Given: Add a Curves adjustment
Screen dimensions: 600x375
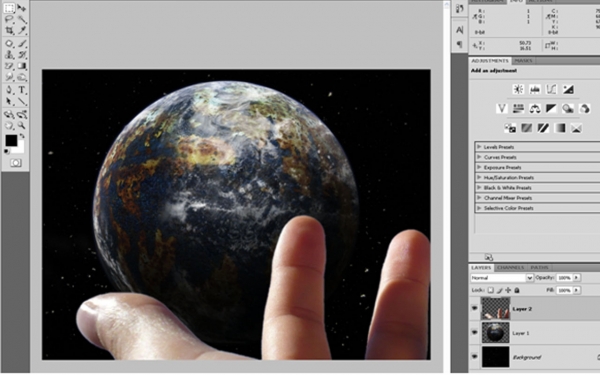Looking at the screenshot, I should click(x=551, y=90).
